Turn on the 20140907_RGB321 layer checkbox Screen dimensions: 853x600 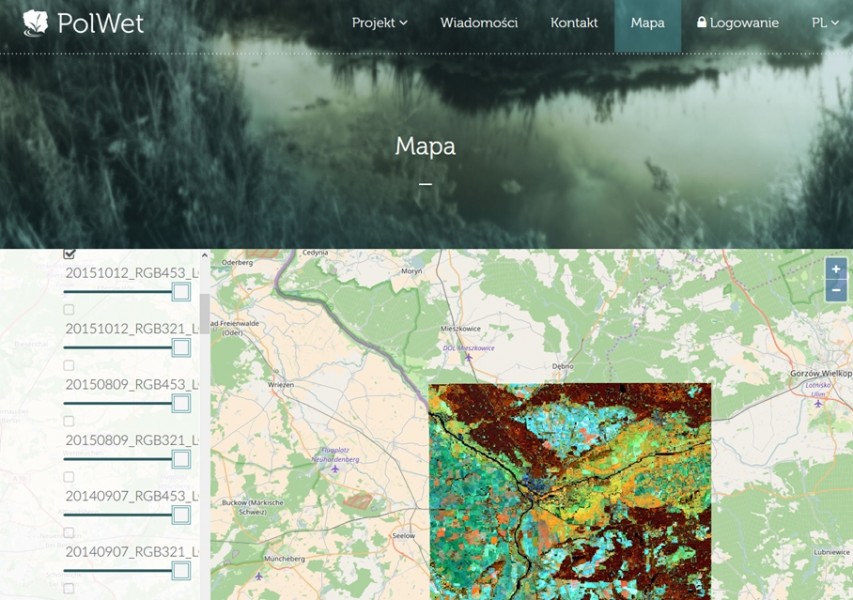[69, 533]
